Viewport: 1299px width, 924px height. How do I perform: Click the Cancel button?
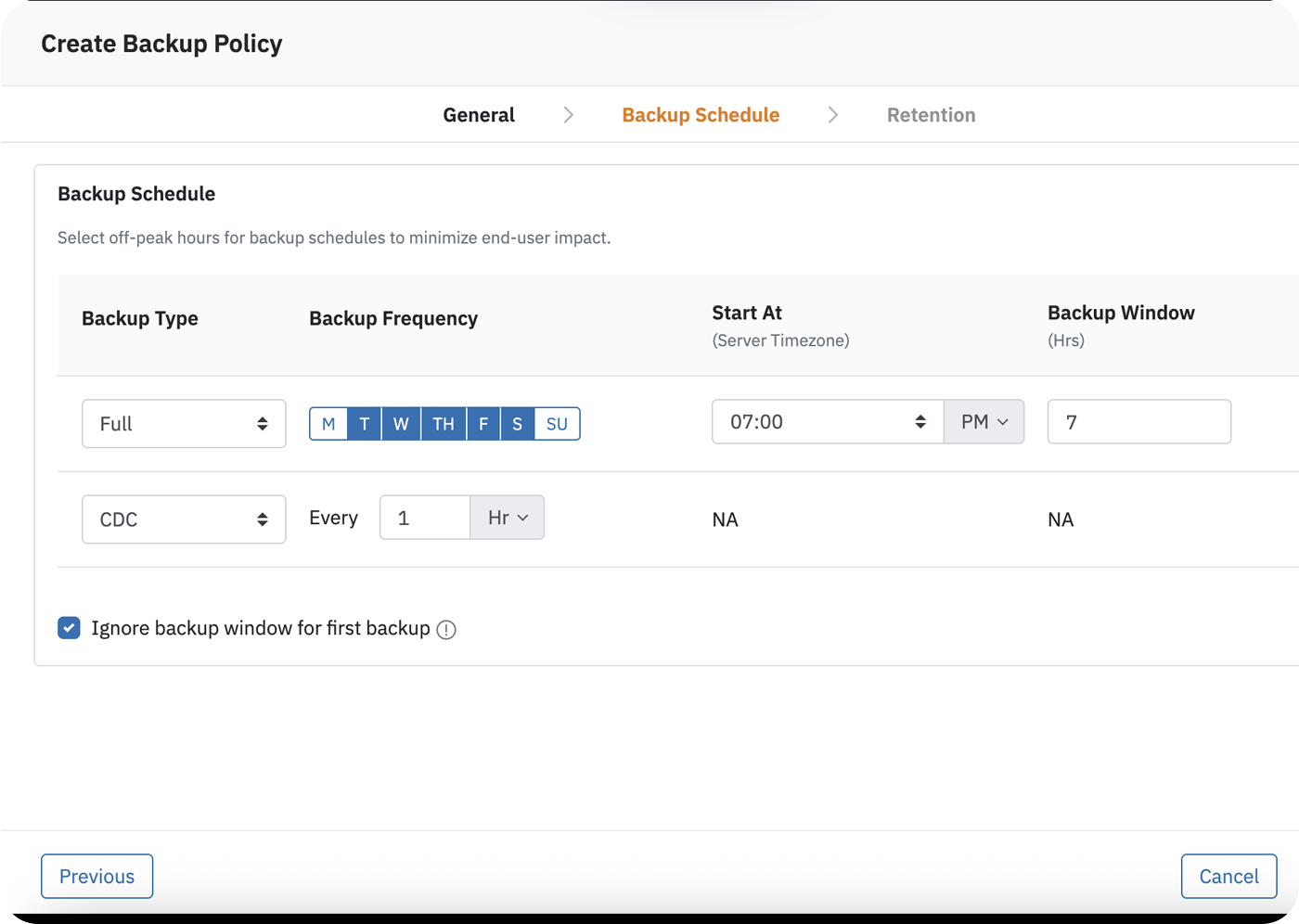click(1228, 876)
